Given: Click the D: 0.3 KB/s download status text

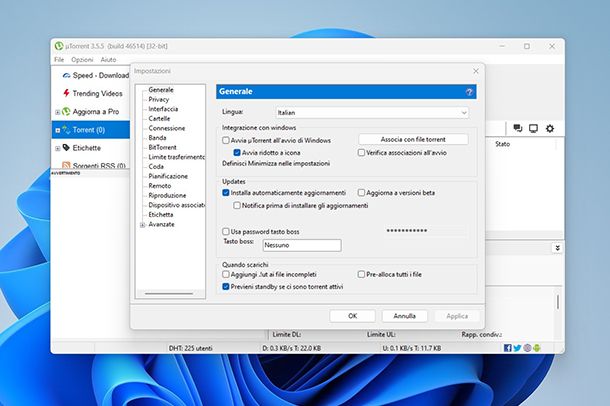Looking at the screenshot, I should coord(291,348).
